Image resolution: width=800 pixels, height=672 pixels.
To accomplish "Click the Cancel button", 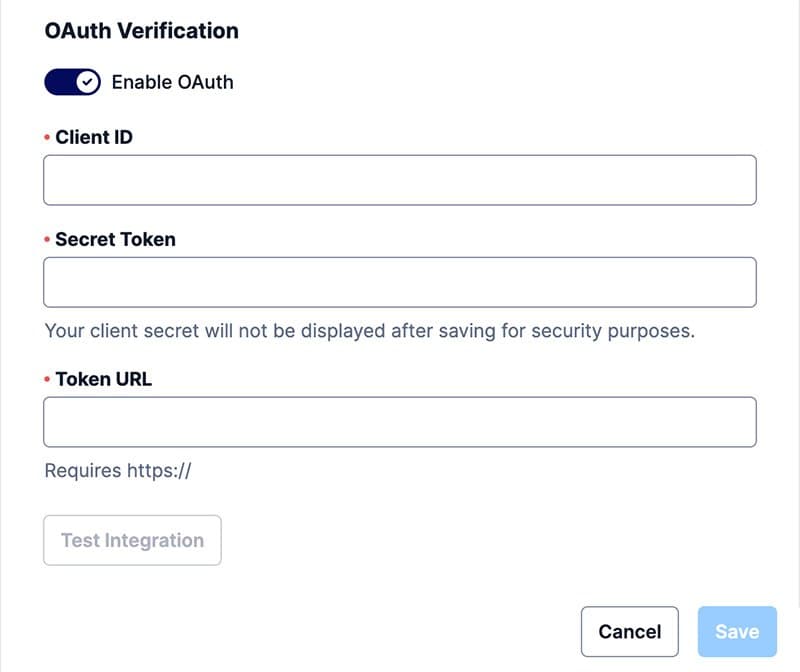I will point(629,631).
